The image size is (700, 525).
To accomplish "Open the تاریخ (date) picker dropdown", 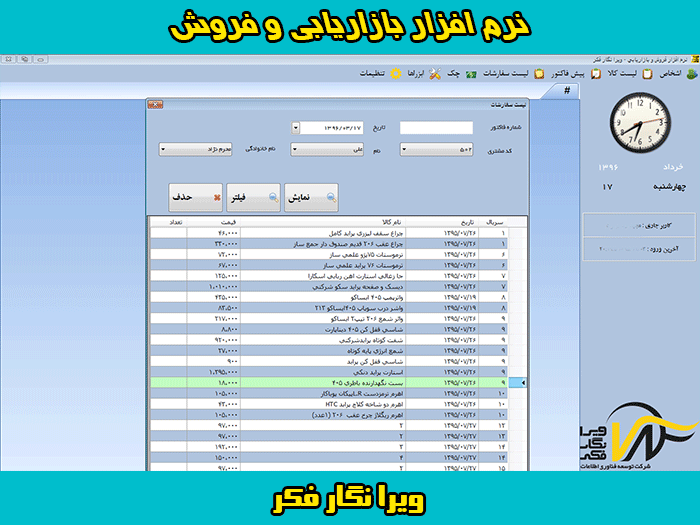I will tap(296, 128).
